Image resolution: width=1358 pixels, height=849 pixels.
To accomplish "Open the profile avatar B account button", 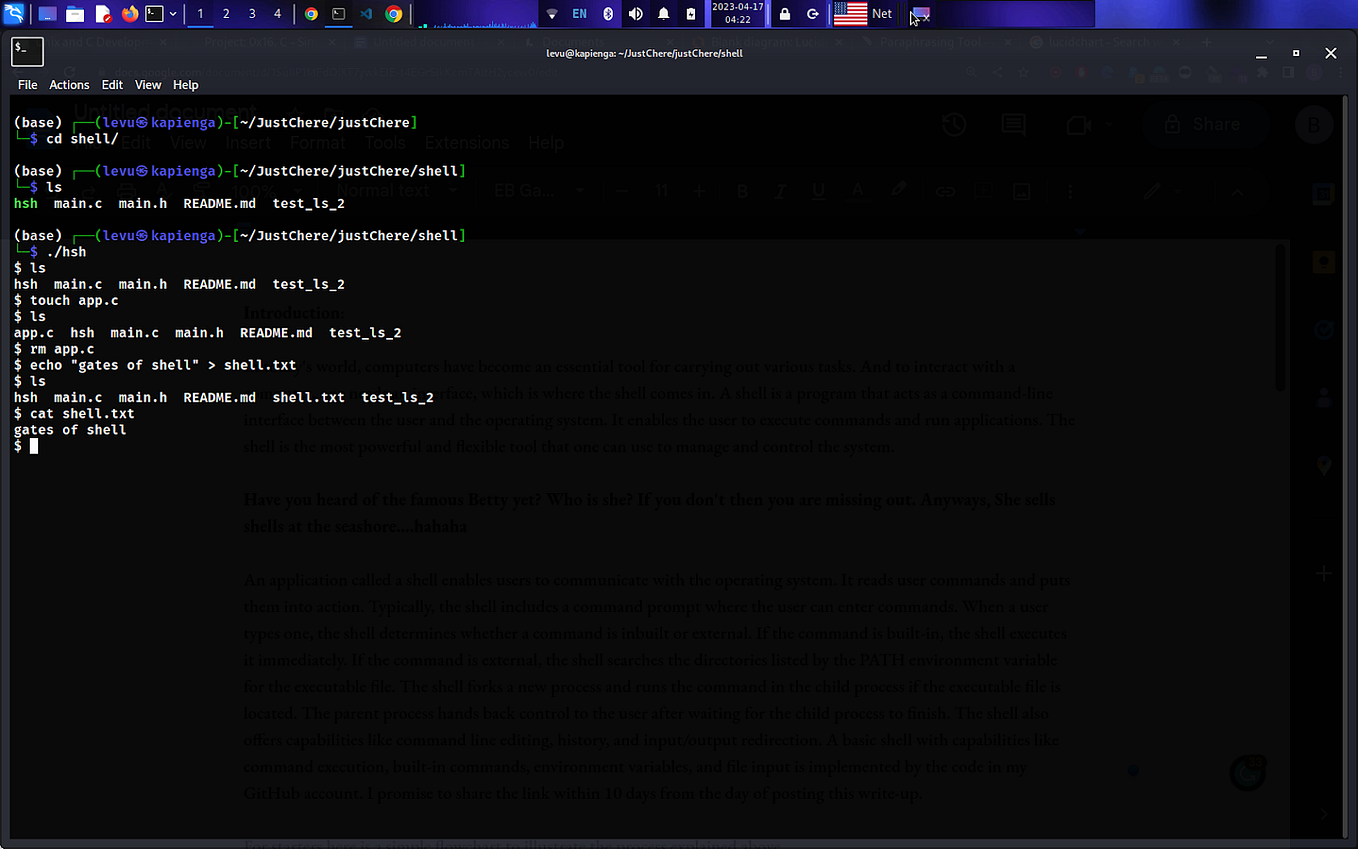I will pyautogui.click(x=1314, y=124).
